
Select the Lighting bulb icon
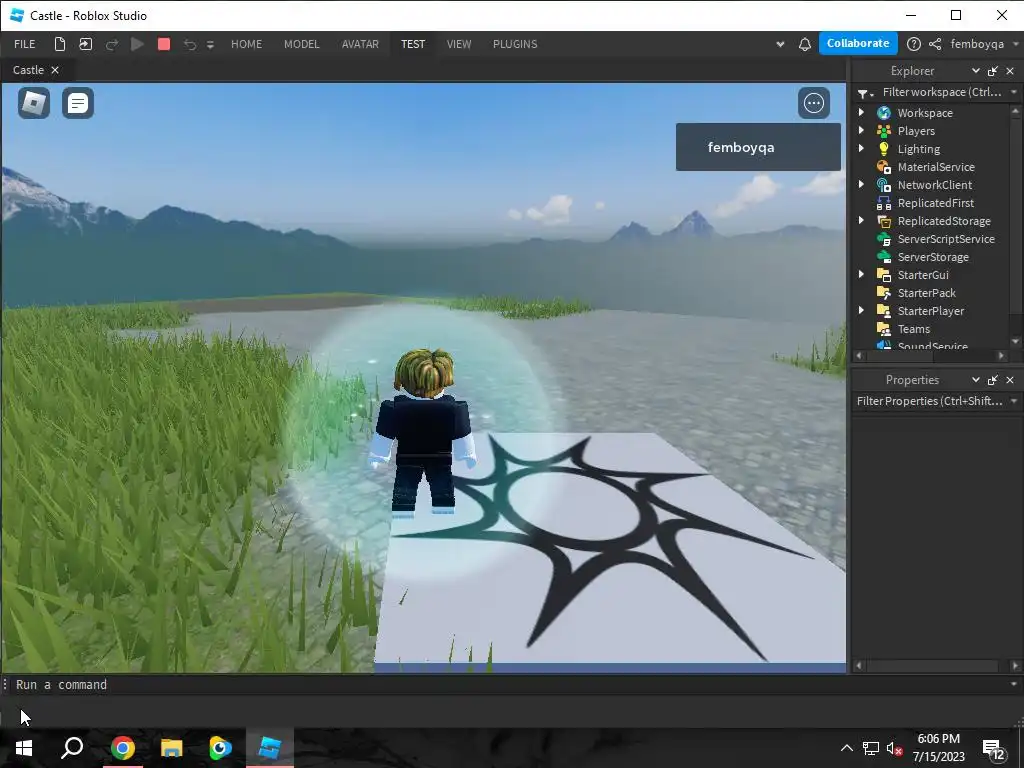(884, 149)
